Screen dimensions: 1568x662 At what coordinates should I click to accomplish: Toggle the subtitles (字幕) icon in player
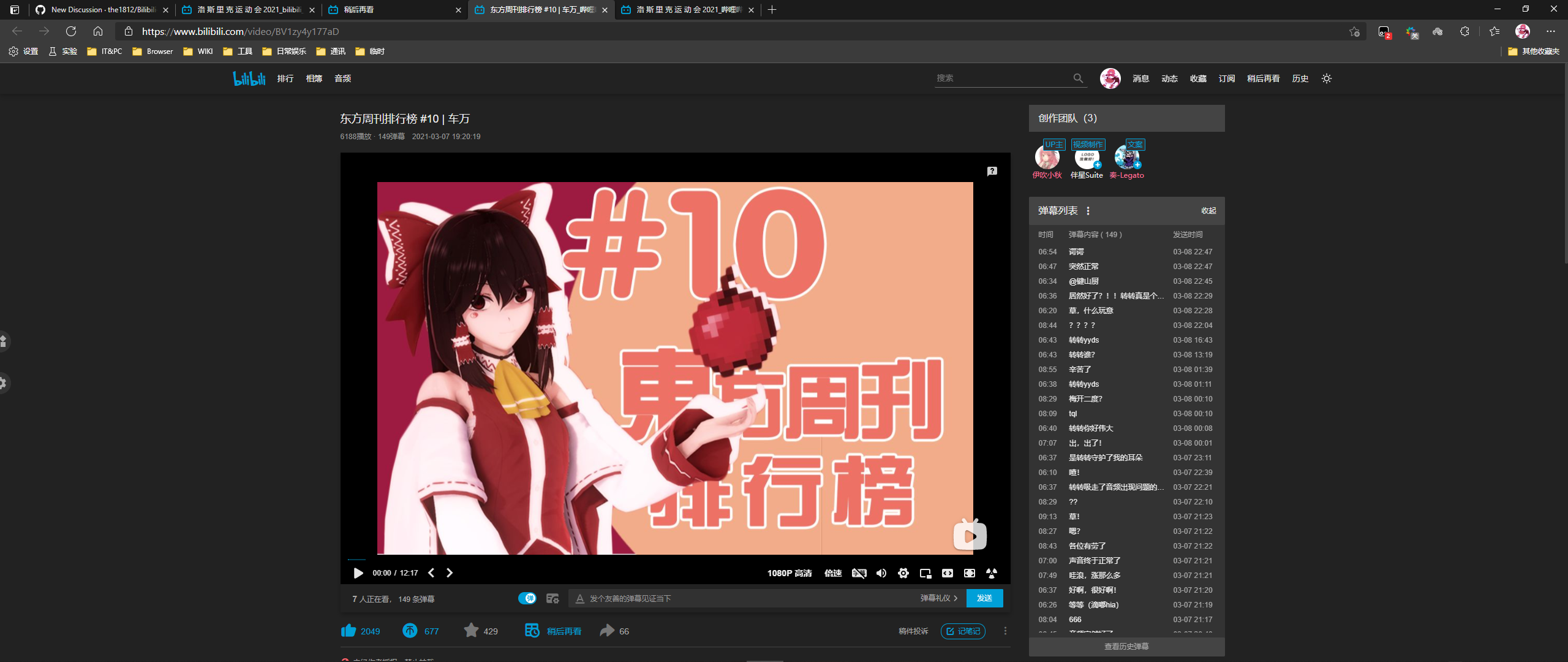pos(859,573)
